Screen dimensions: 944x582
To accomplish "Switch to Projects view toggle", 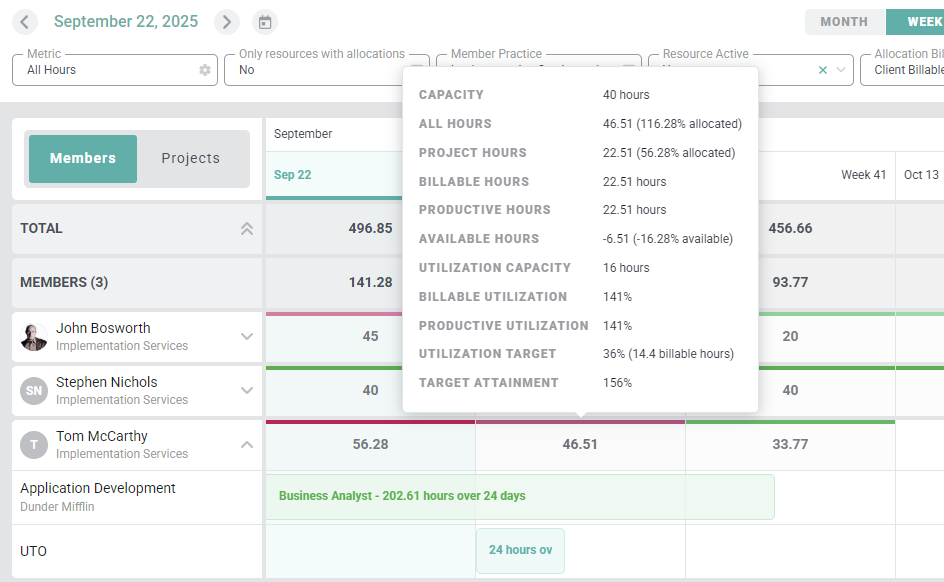I will (x=190, y=158).
